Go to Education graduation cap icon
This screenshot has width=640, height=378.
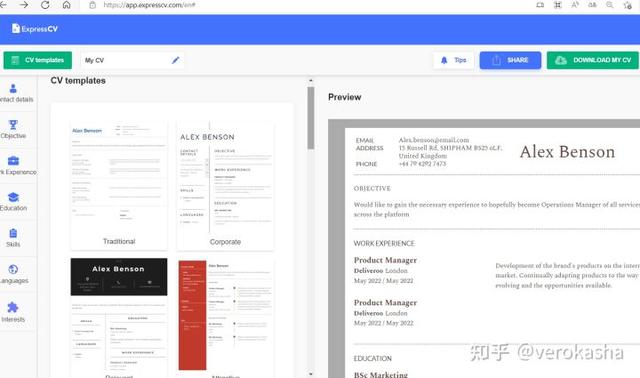pos(13,197)
